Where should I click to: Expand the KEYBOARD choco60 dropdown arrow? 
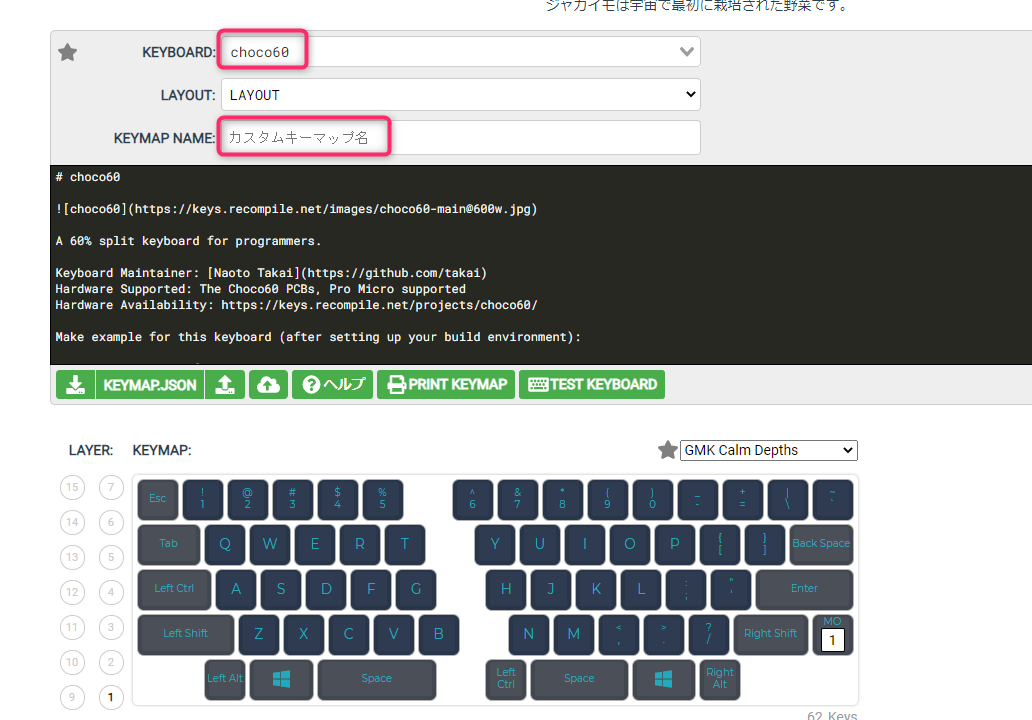[x=686, y=52]
